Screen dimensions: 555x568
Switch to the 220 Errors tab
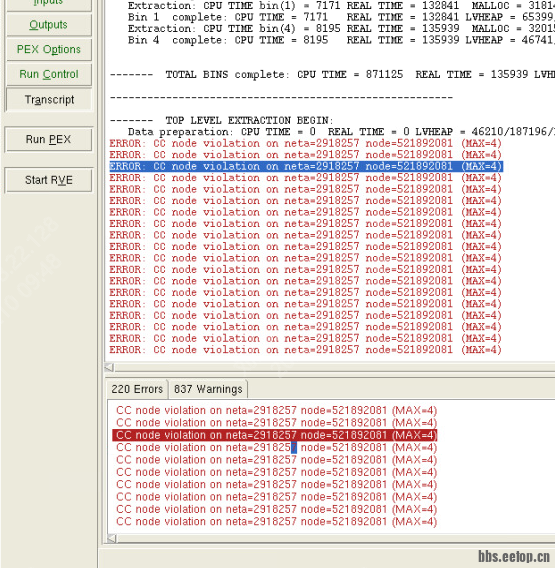137,389
